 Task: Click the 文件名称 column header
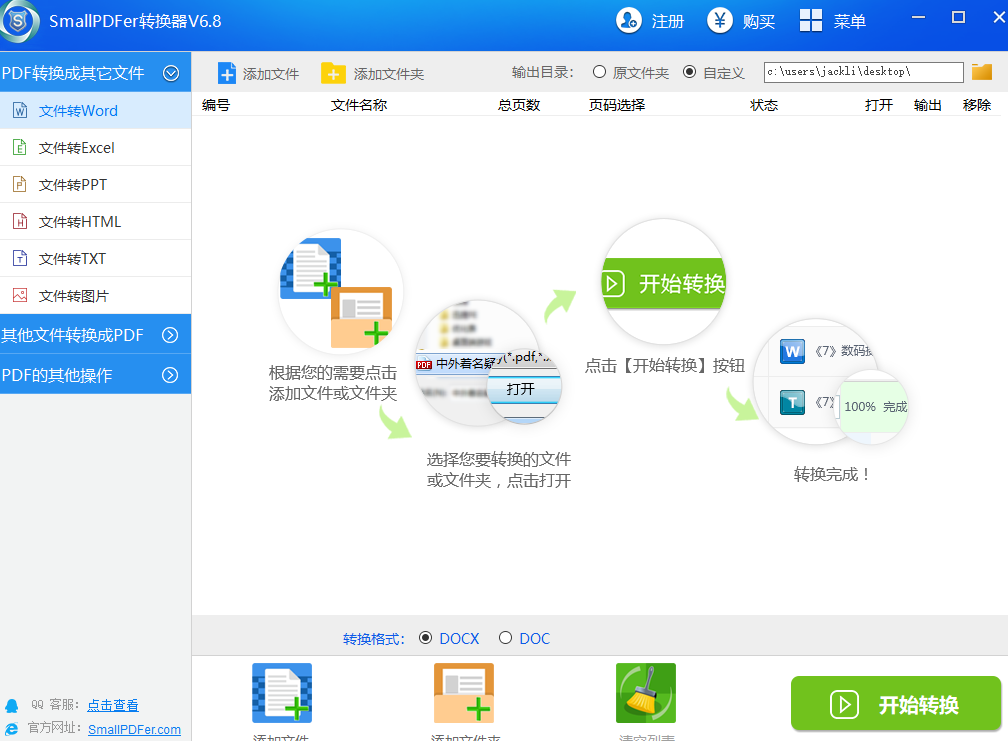[x=359, y=105]
